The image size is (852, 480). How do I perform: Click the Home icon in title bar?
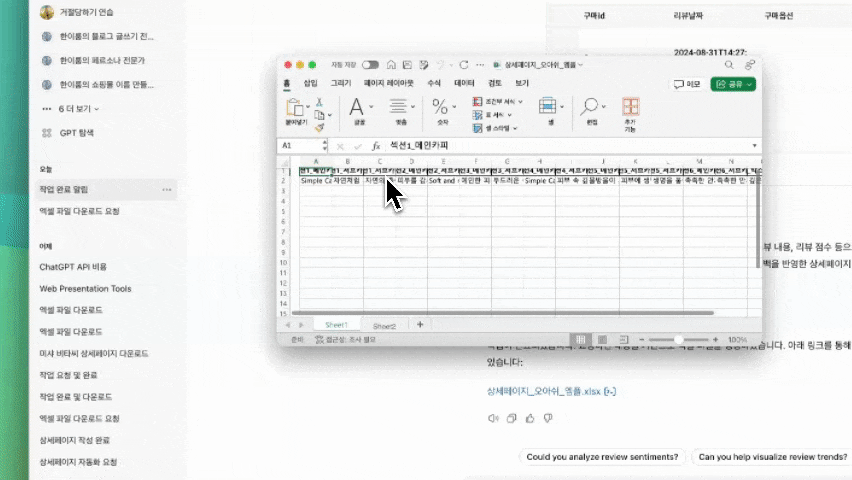coord(392,64)
